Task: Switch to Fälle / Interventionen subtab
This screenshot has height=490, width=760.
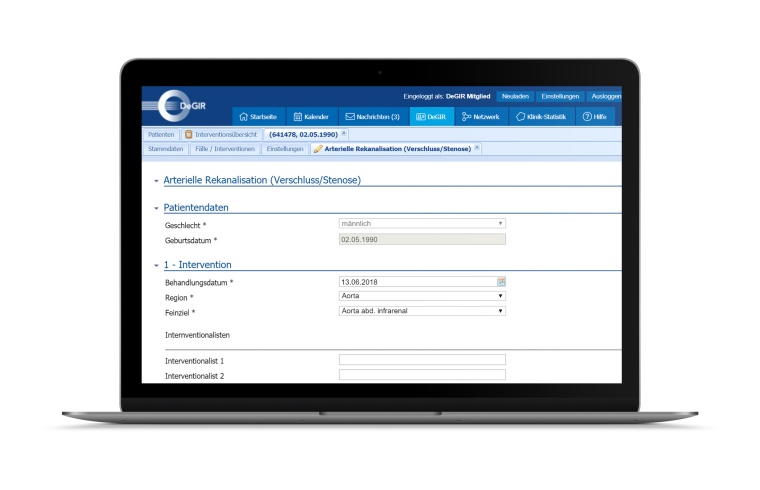Action: coord(225,149)
